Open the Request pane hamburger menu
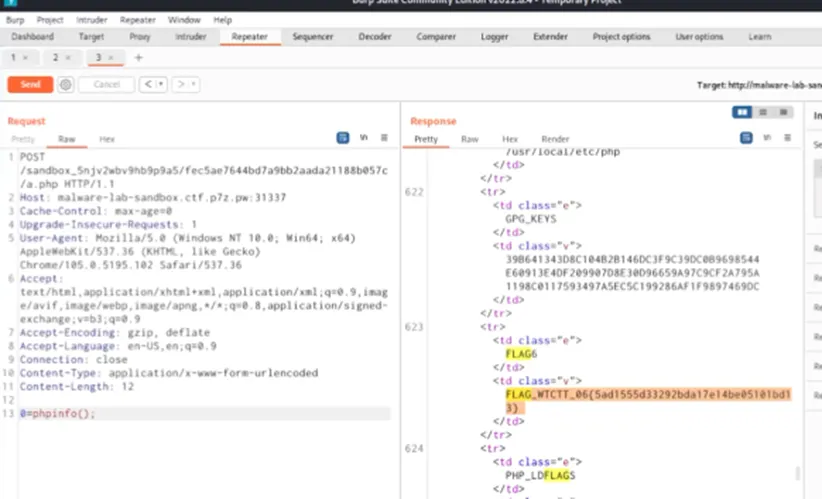The image size is (822, 499). coord(384,138)
